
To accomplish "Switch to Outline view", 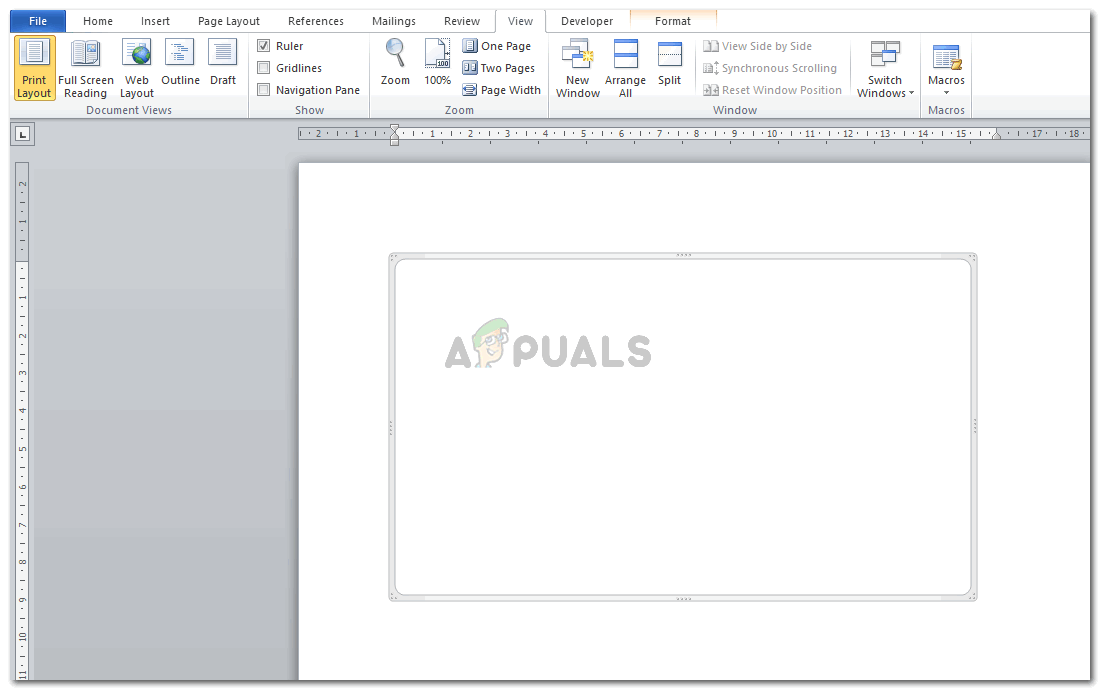I will pyautogui.click(x=180, y=63).
